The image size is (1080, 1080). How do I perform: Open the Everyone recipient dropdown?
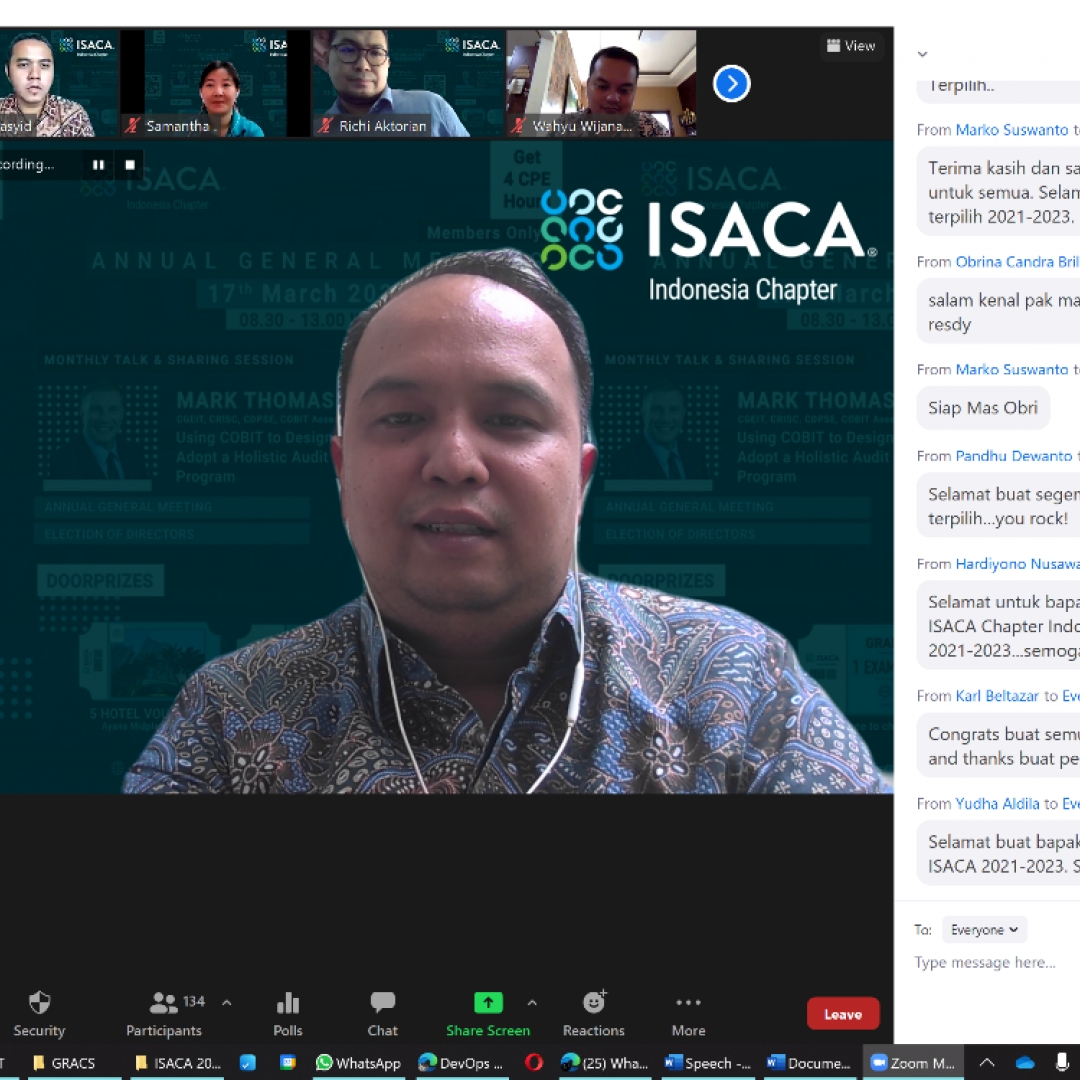point(984,930)
